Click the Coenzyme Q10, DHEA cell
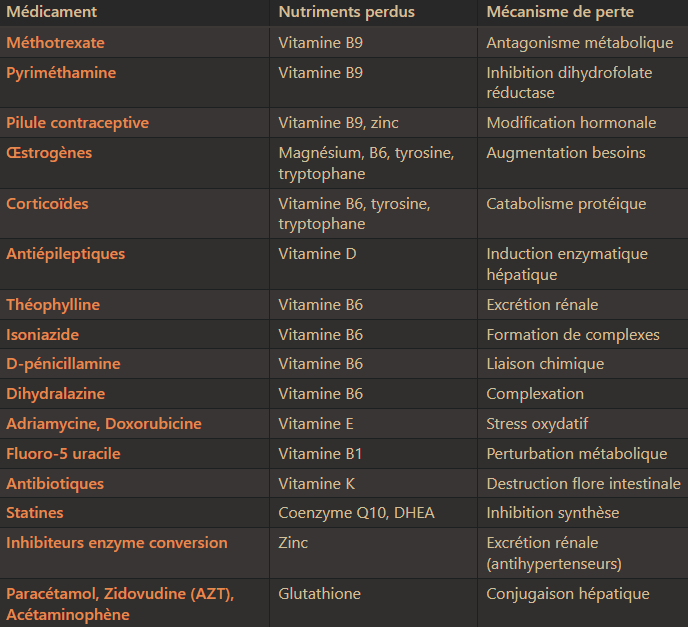Image resolution: width=688 pixels, height=627 pixels. tap(356, 513)
